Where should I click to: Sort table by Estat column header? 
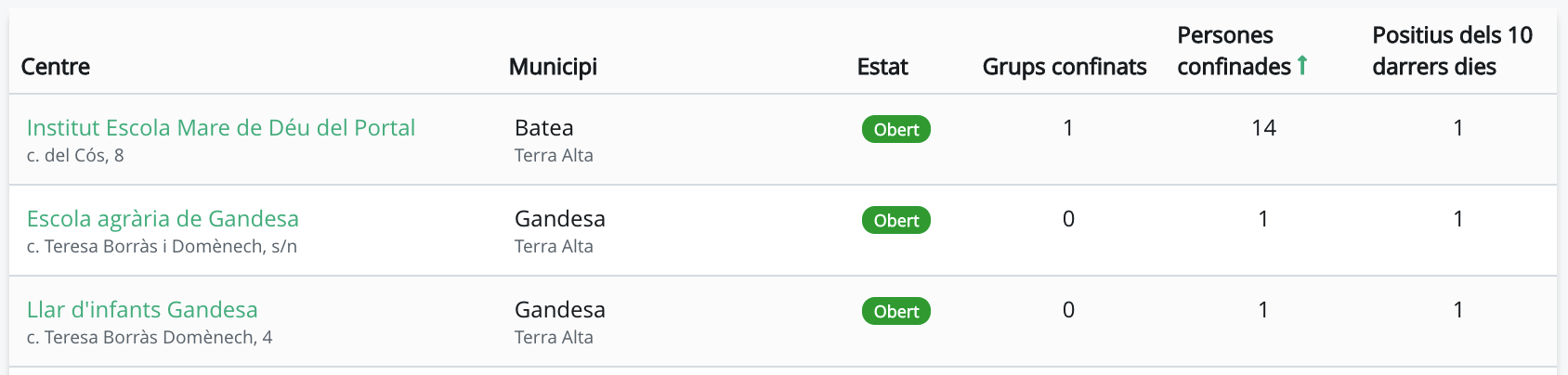882,67
